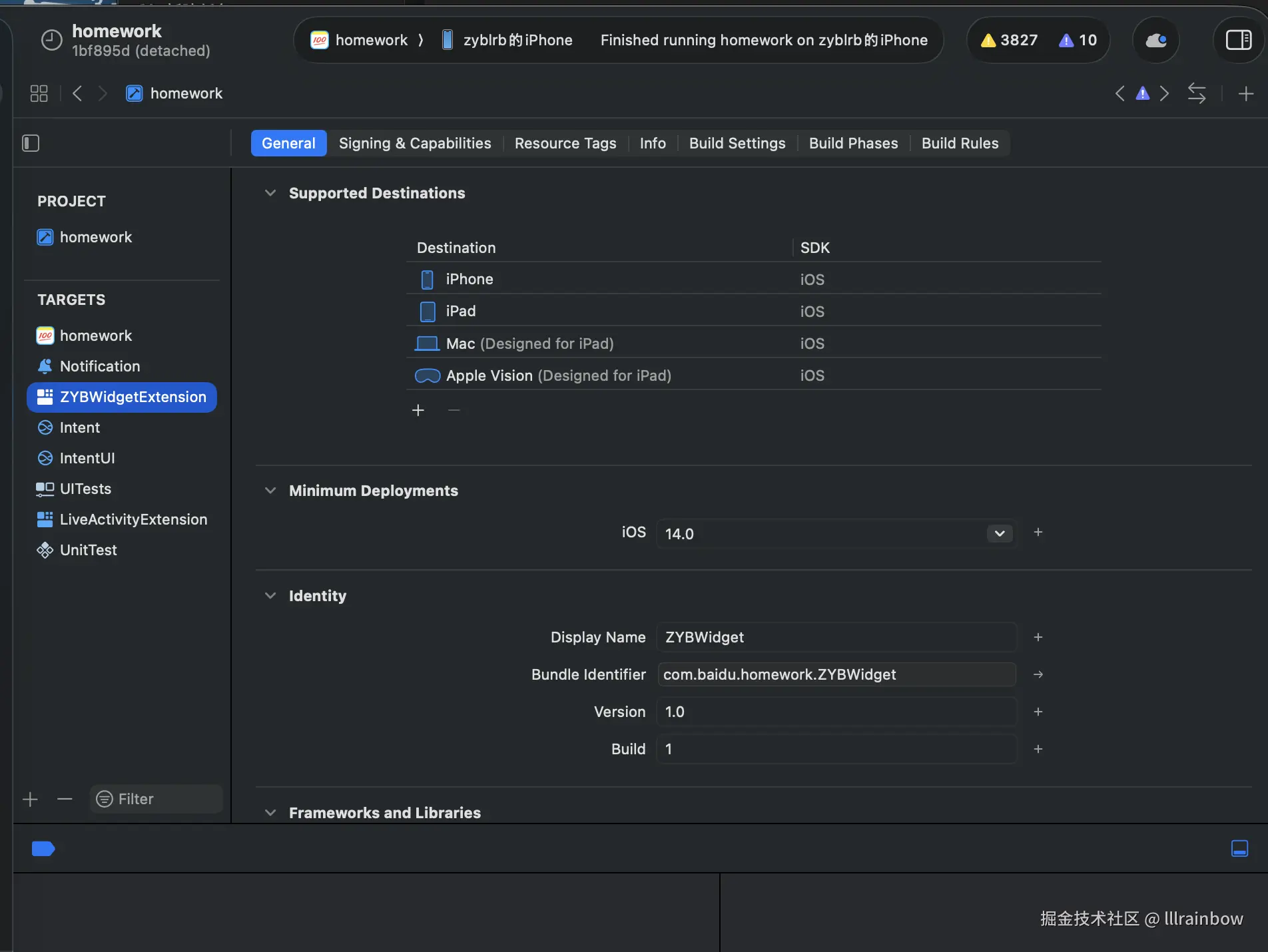
Task: Click the code review swap arrows icon
Action: [x=1197, y=93]
